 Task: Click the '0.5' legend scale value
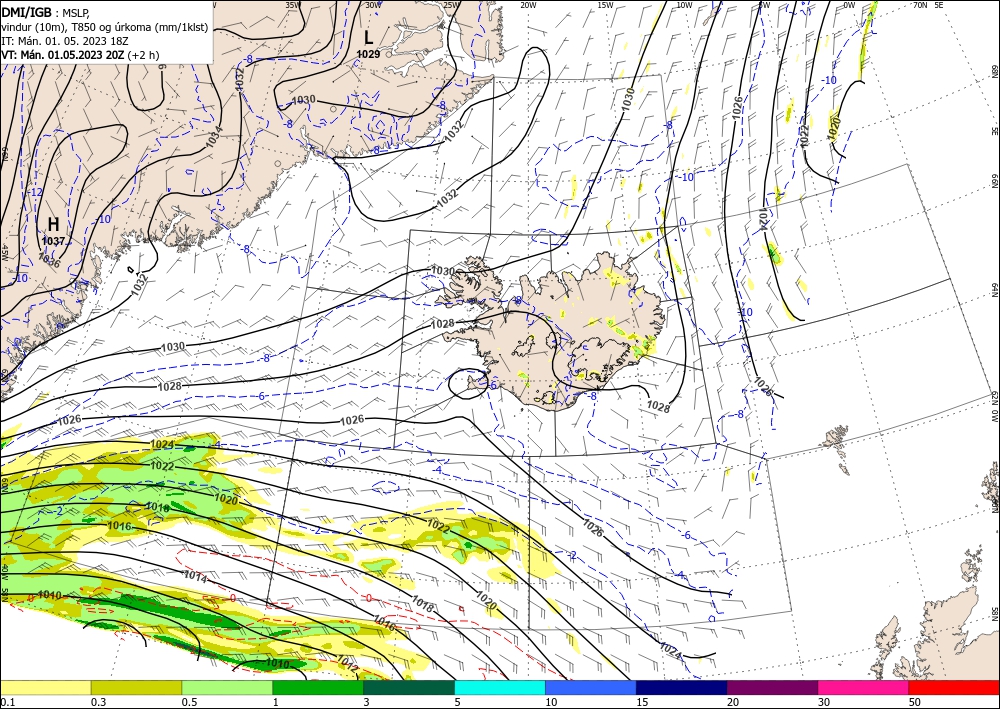click(189, 702)
